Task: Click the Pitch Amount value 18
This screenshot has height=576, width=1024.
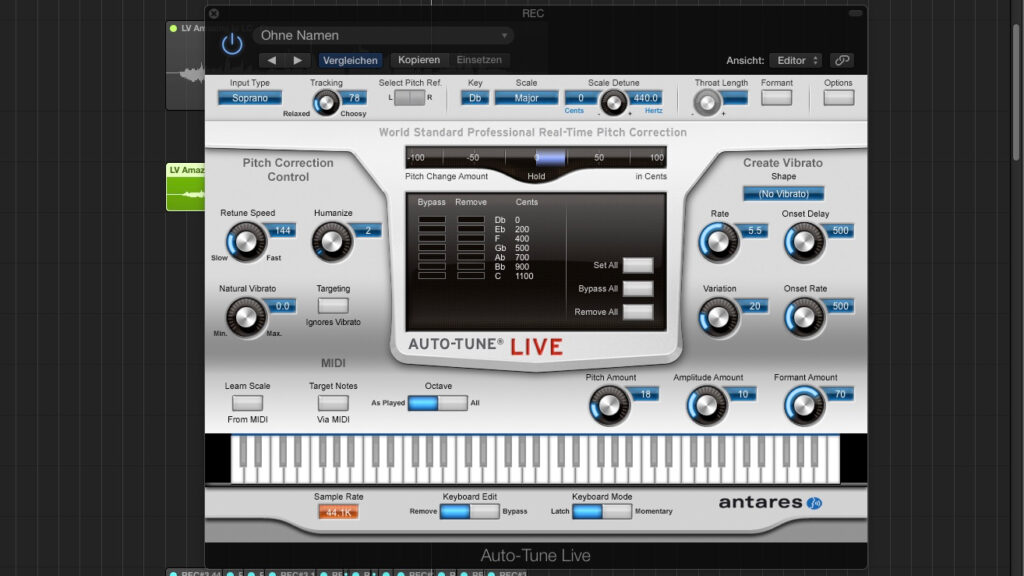Action: point(645,394)
